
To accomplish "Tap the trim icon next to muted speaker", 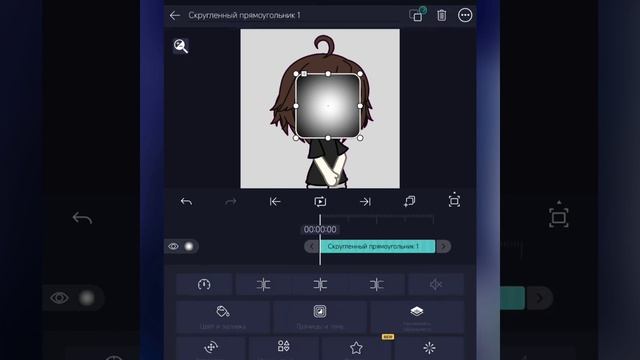I will coord(376,284).
